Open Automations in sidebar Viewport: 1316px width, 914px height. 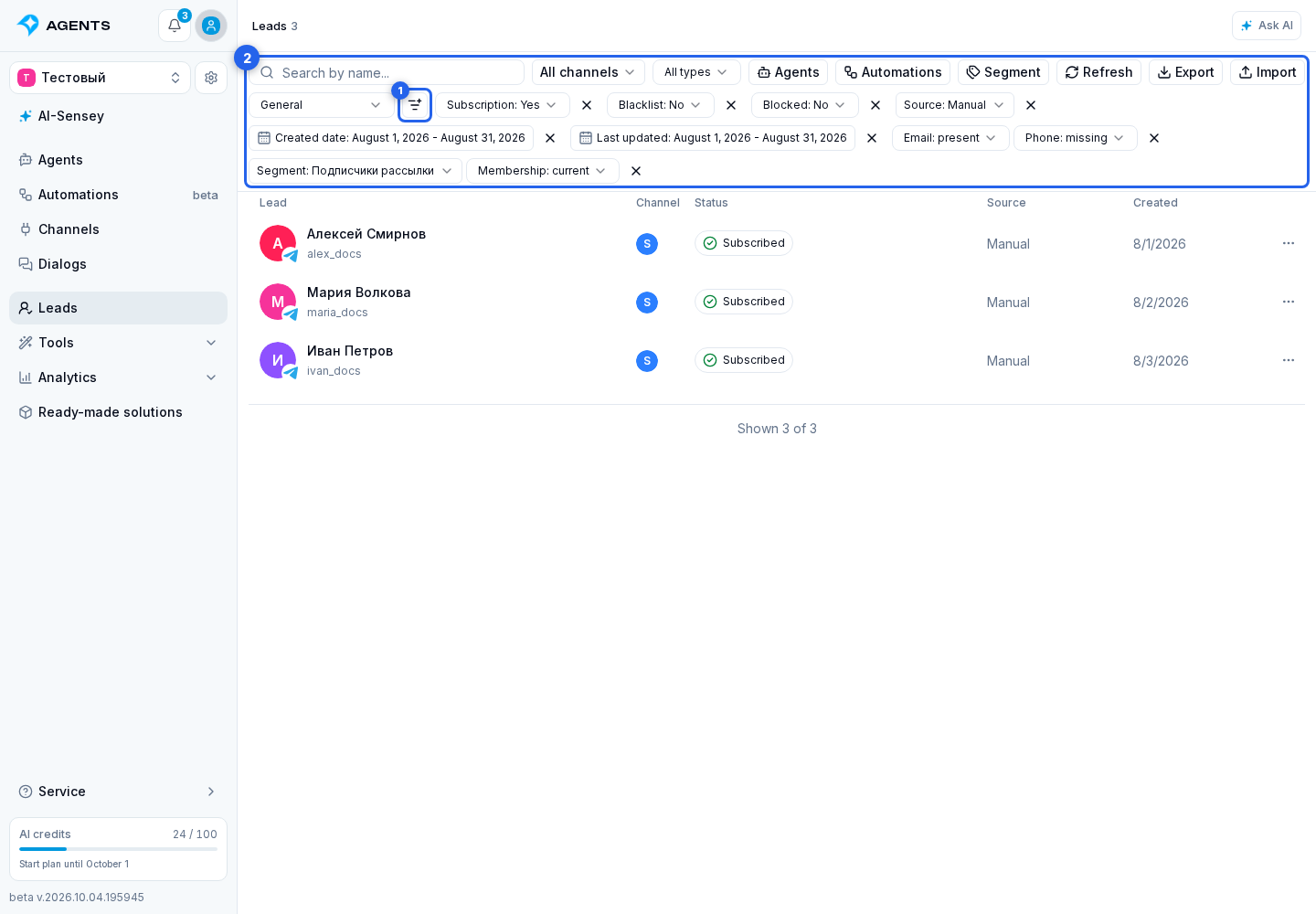pyautogui.click(x=119, y=195)
